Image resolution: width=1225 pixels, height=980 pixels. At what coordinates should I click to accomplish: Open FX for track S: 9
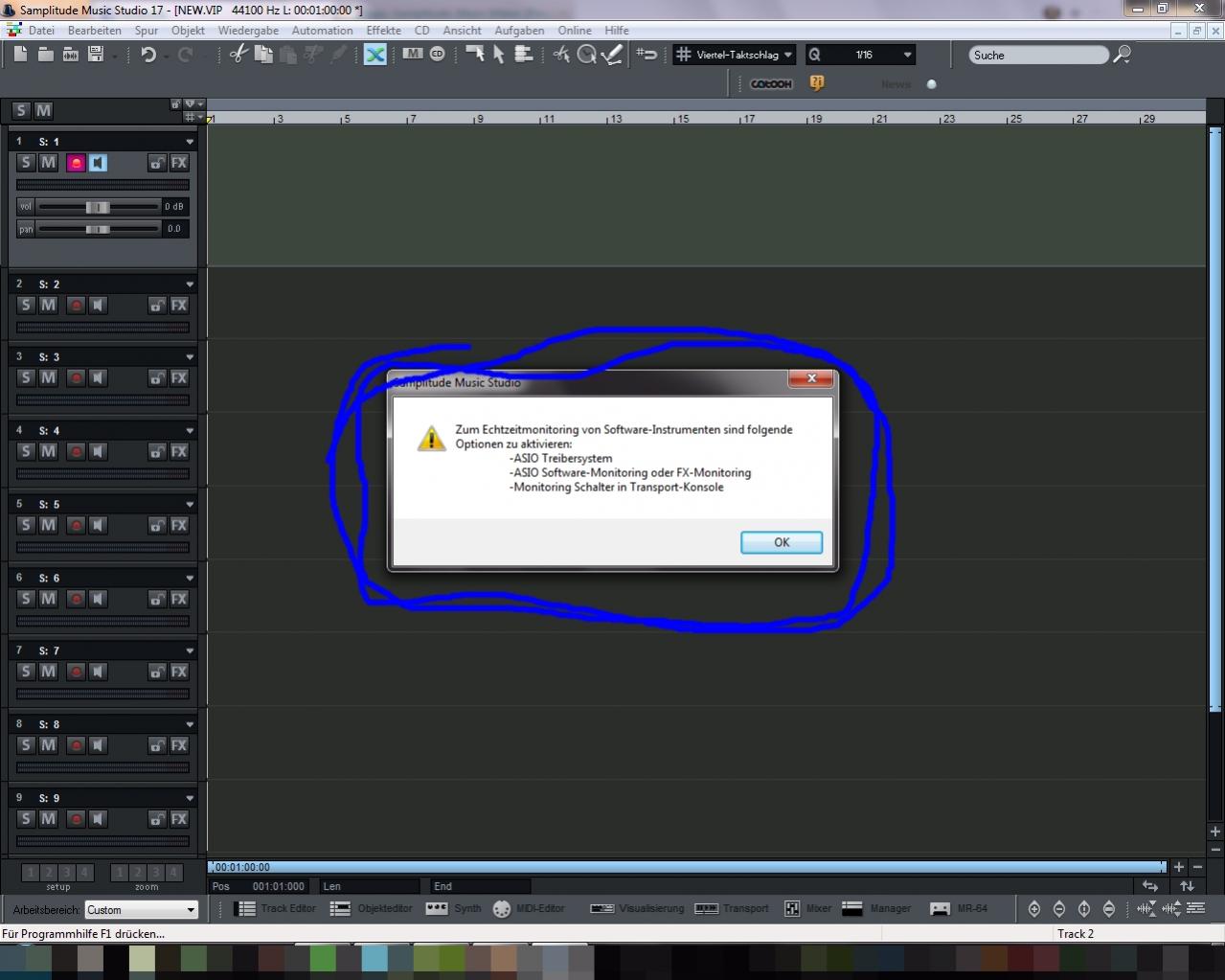point(179,819)
